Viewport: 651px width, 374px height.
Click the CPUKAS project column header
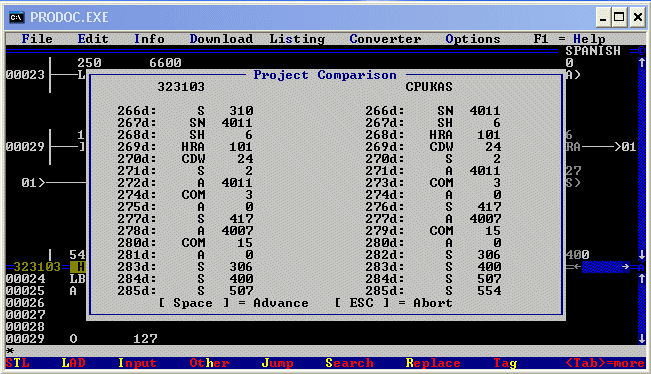click(428, 87)
